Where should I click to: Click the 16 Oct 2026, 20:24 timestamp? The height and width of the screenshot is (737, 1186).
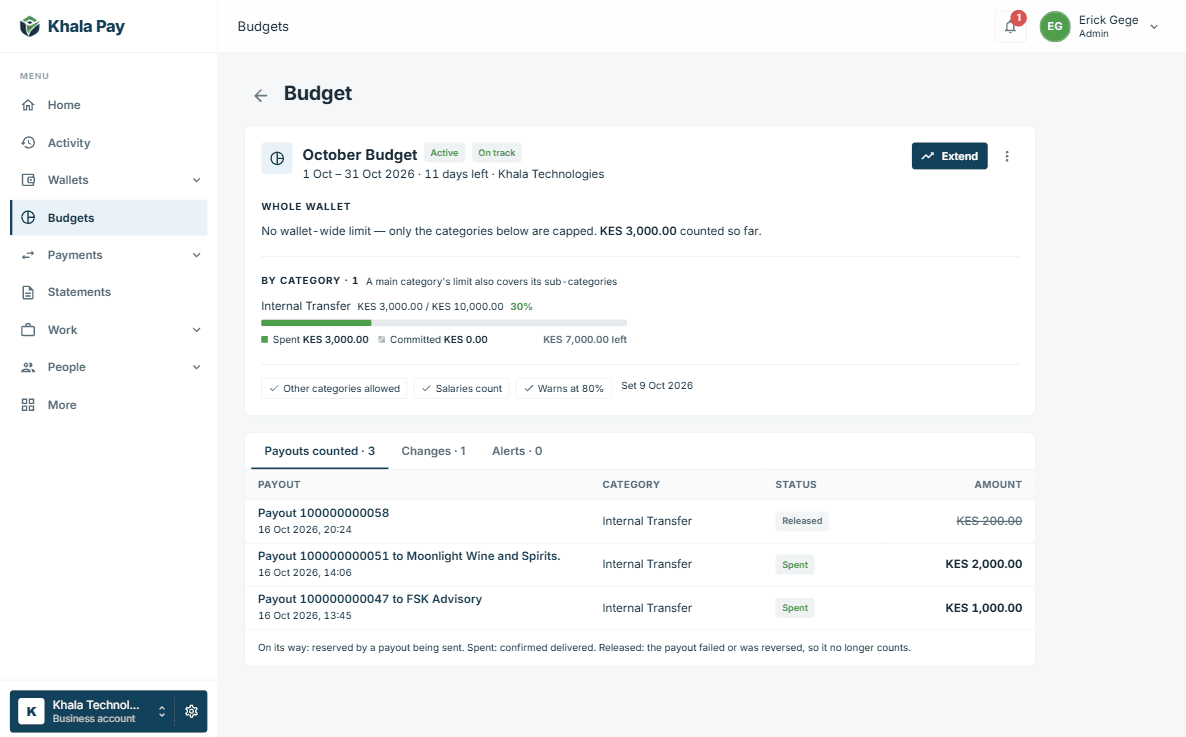click(x=305, y=530)
